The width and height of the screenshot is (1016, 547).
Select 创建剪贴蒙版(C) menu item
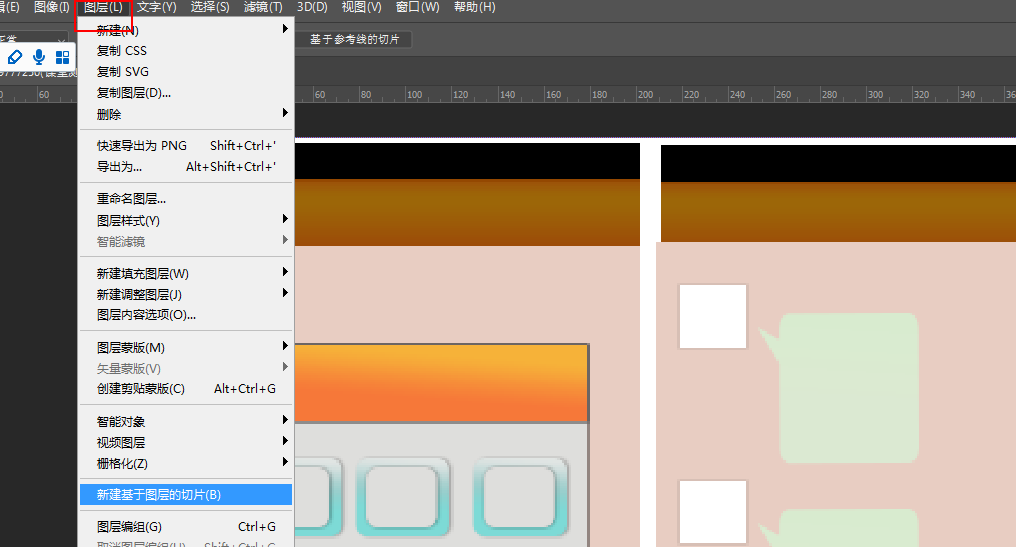[x=141, y=389]
